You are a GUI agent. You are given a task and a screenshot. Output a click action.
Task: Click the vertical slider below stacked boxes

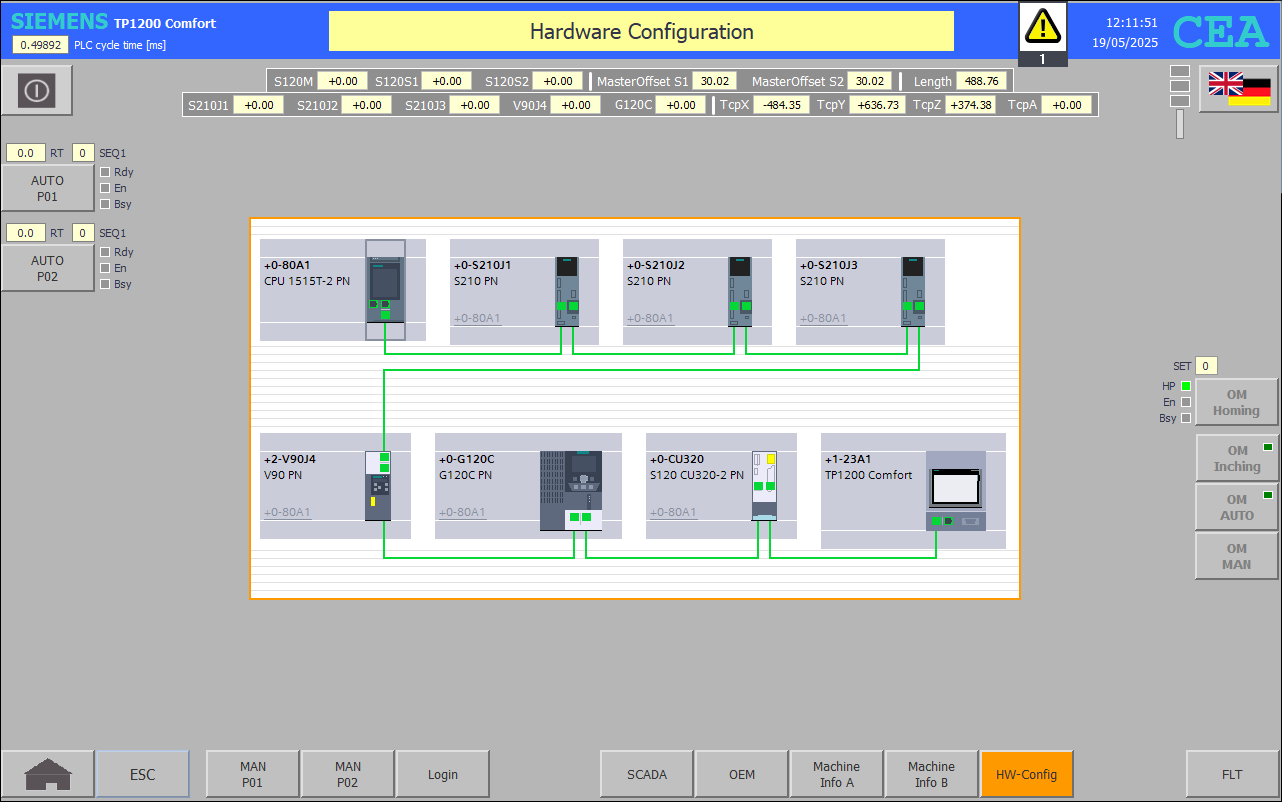tap(1180, 124)
